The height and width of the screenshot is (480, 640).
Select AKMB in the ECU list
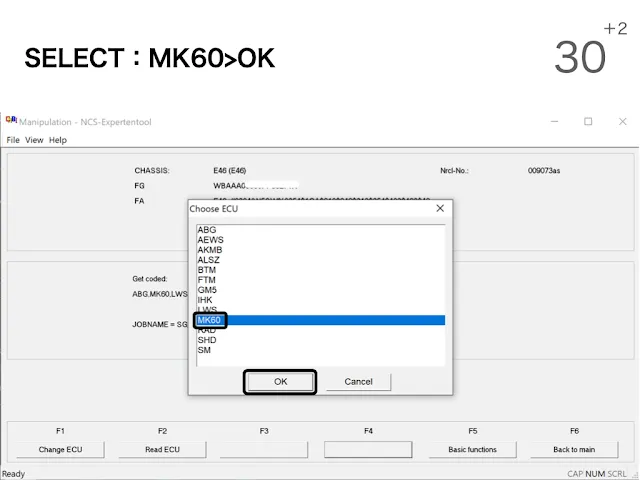[x=320, y=250]
